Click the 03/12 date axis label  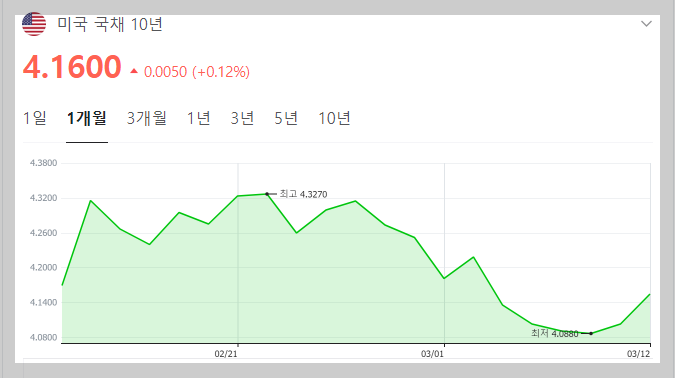pyautogui.click(x=638, y=354)
